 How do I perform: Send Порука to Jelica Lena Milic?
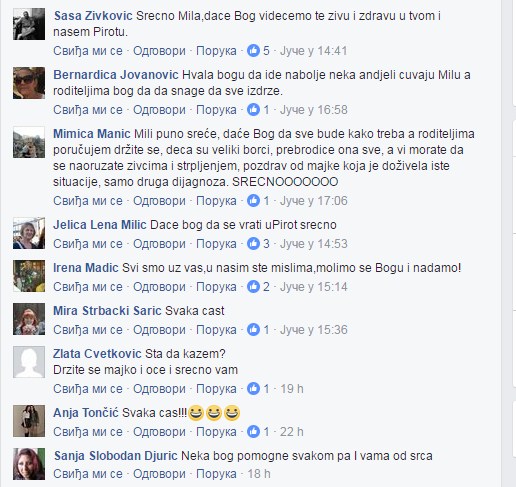click(x=216, y=244)
